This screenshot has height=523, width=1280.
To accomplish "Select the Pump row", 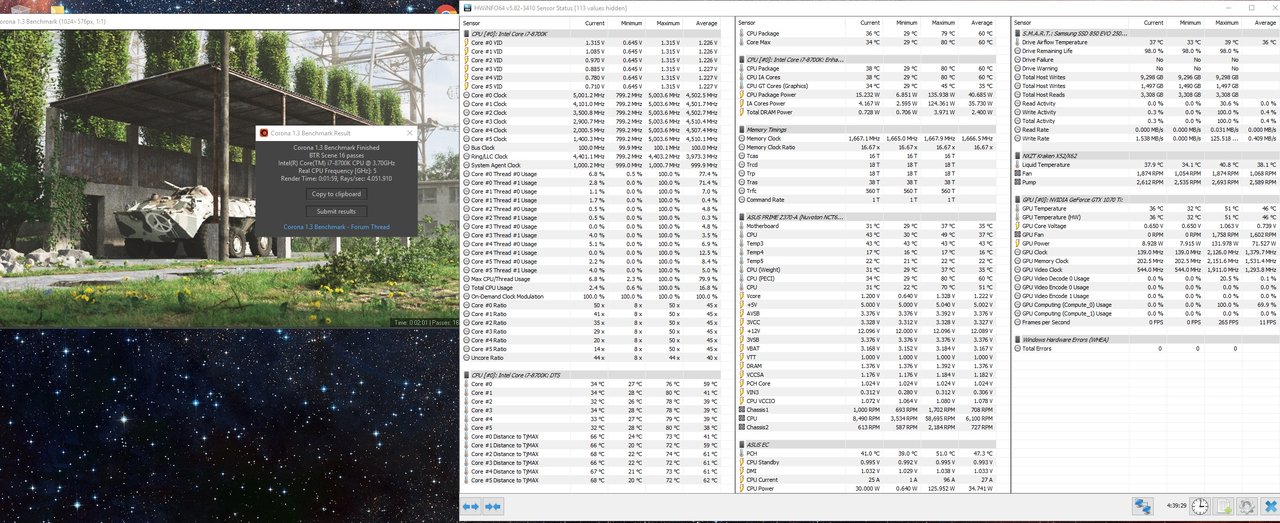I will point(1145,182).
